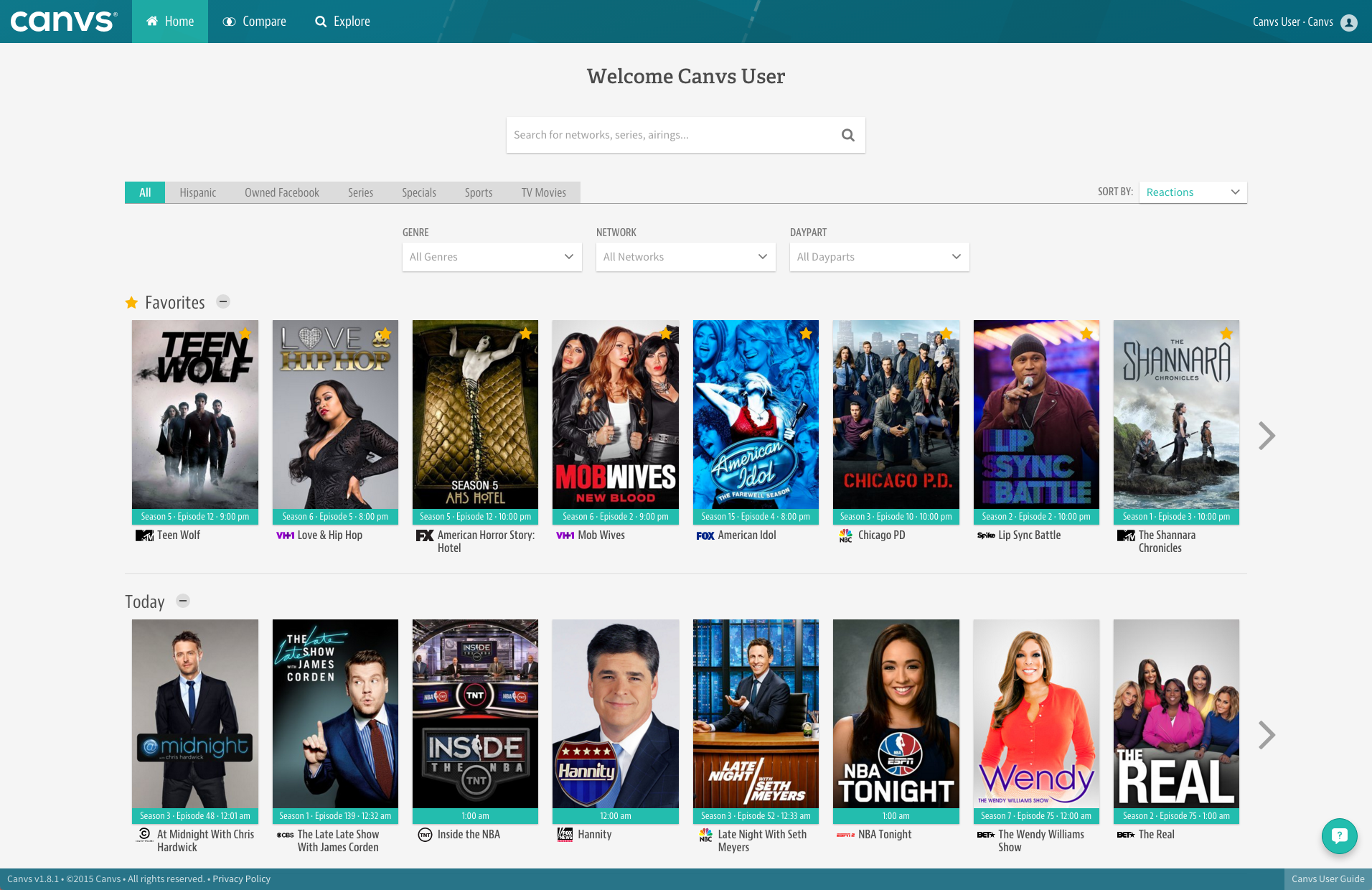Show next Favorites with right chevron
Image resolution: width=1372 pixels, height=890 pixels.
pyautogui.click(x=1267, y=436)
